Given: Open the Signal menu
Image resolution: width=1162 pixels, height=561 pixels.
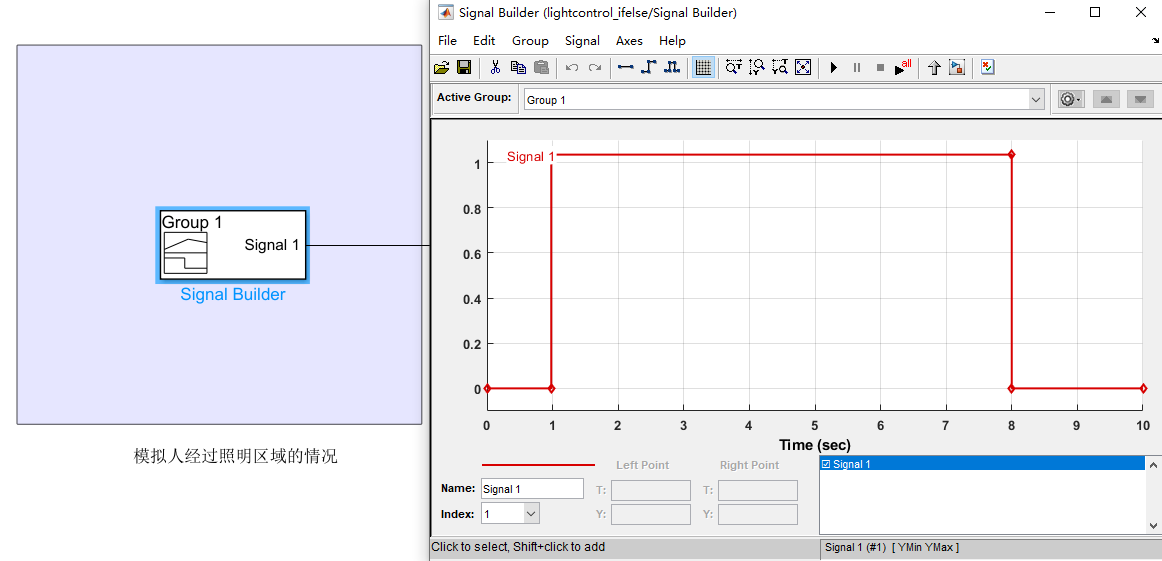Looking at the screenshot, I should (582, 41).
